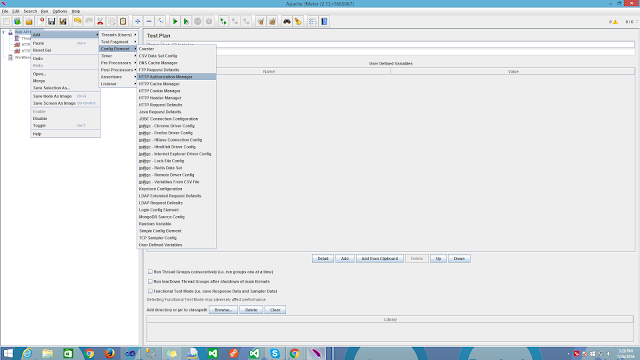Click the Save floppy disk toolbar icon

(x=51, y=21)
